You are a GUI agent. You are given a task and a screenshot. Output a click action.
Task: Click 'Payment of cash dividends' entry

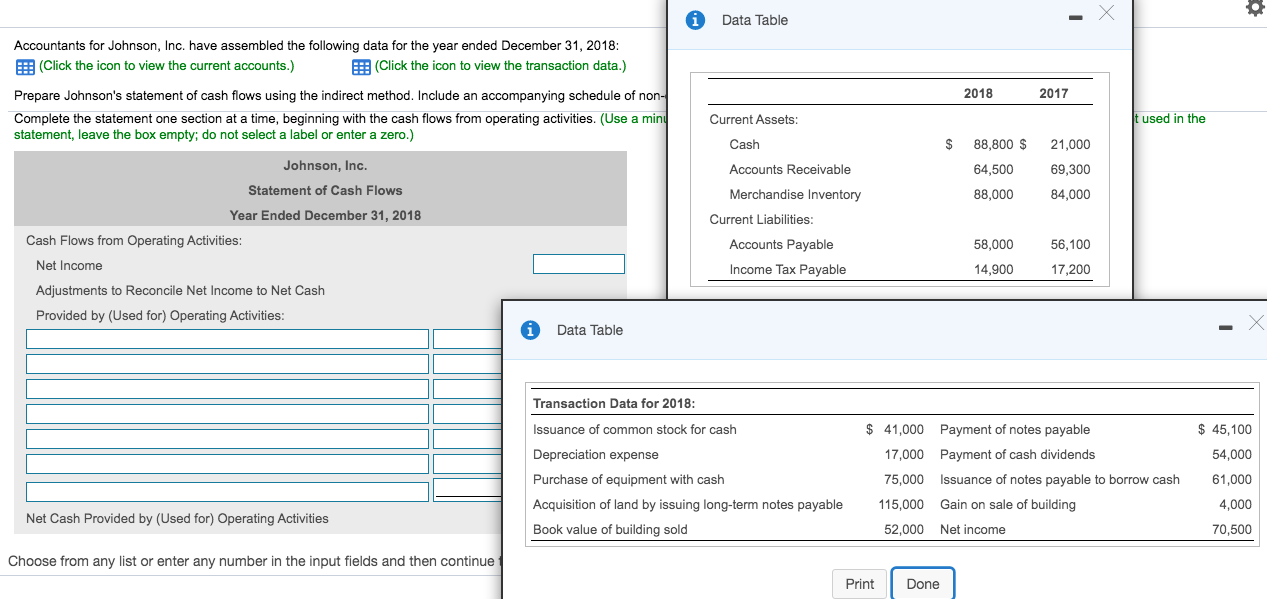coord(1018,455)
